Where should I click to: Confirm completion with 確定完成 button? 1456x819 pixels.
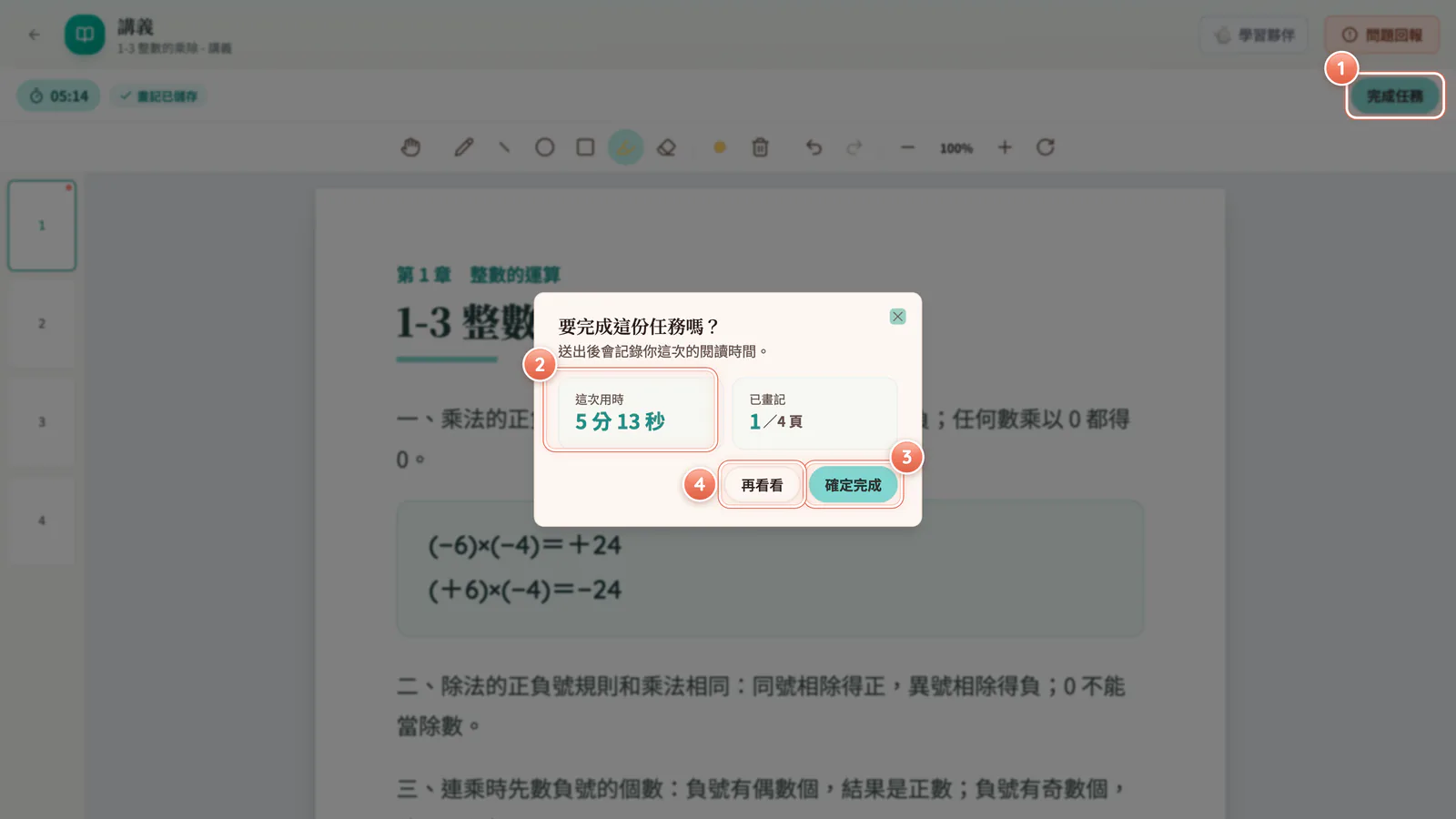[853, 485]
